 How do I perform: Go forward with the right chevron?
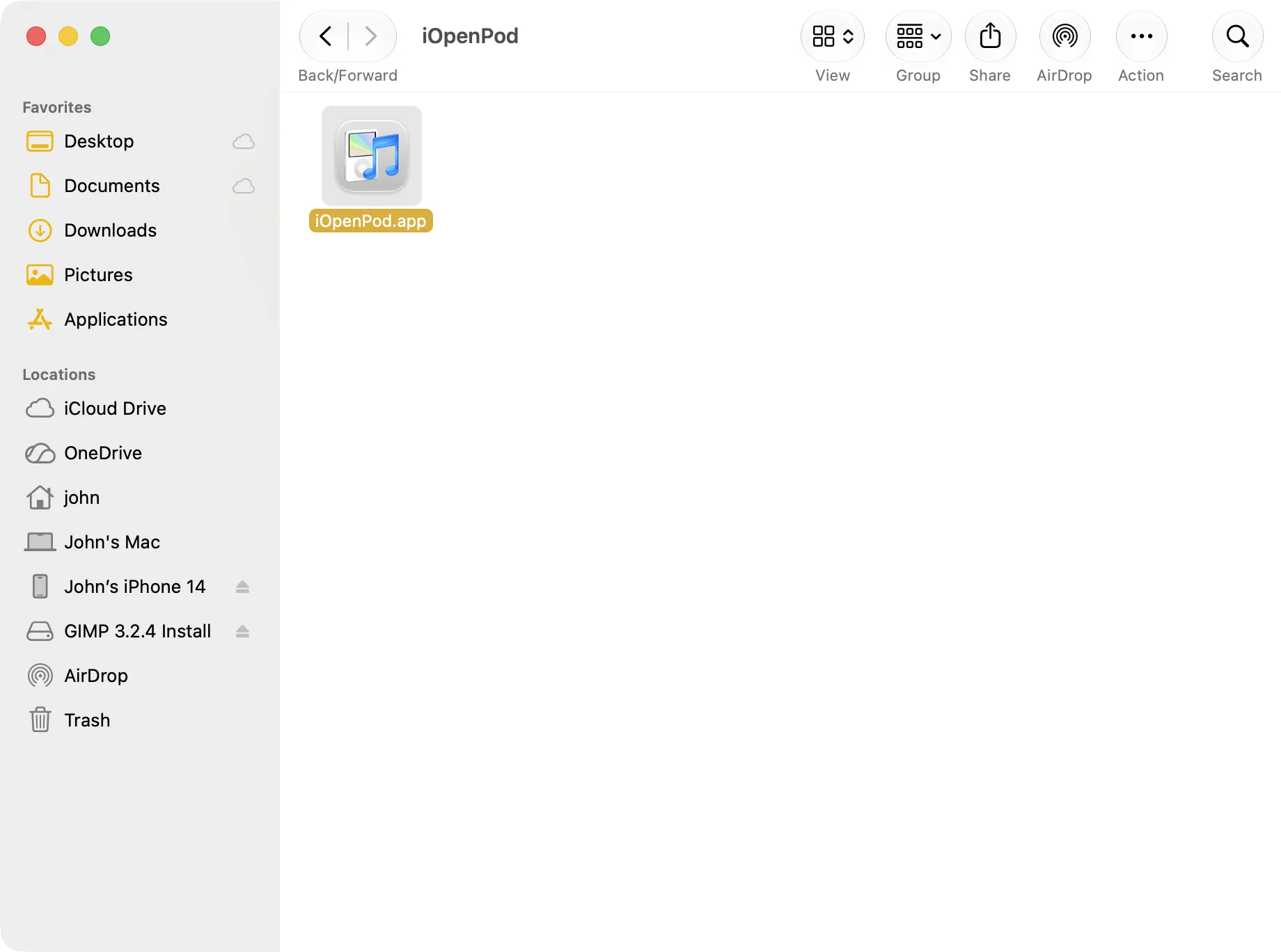371,36
